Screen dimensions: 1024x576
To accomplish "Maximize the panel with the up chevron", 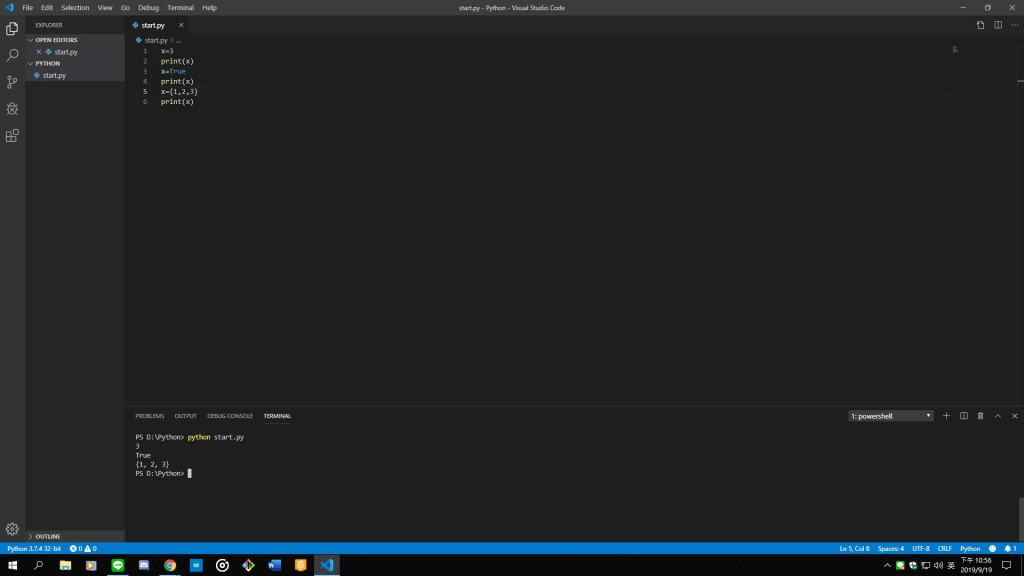I will pyautogui.click(x=997, y=416).
